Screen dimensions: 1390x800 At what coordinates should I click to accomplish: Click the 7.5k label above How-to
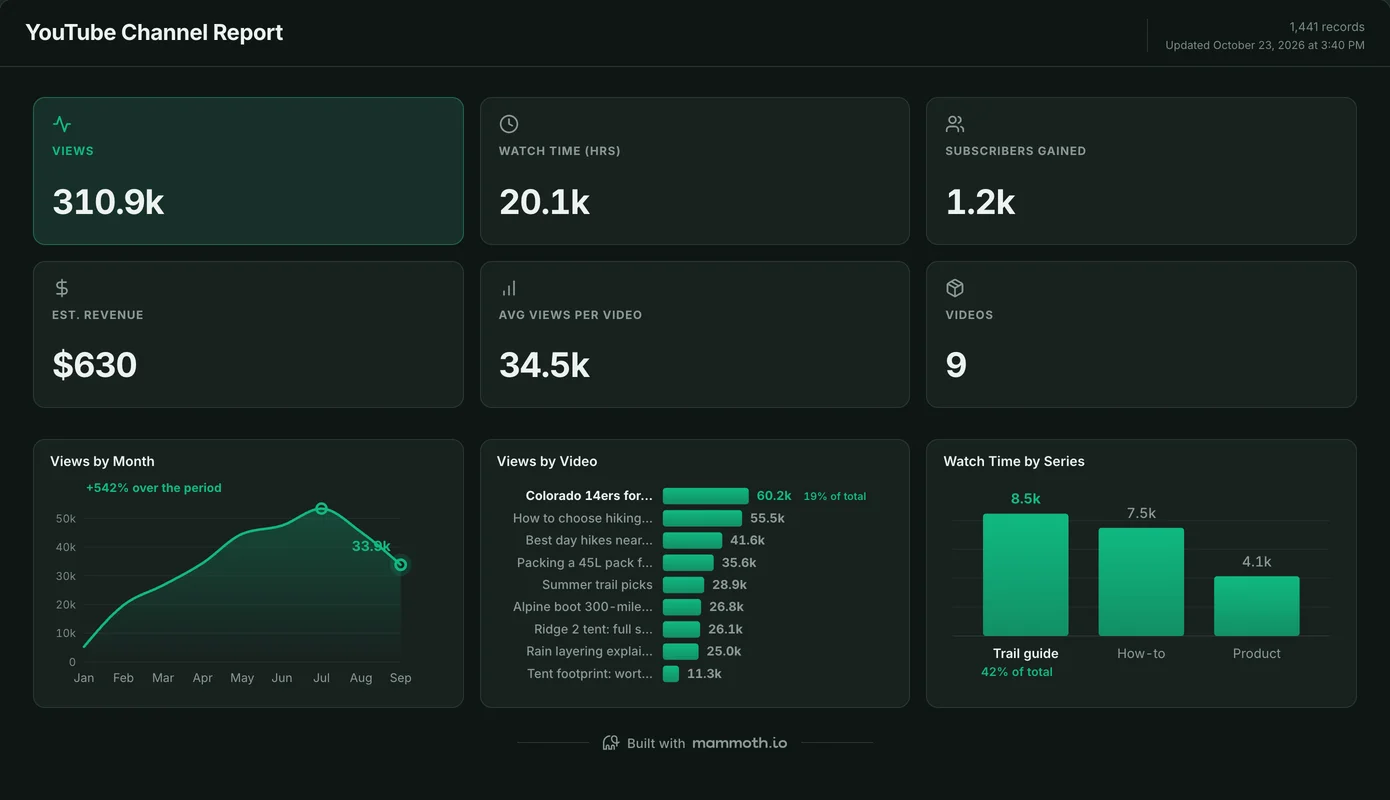point(1141,513)
